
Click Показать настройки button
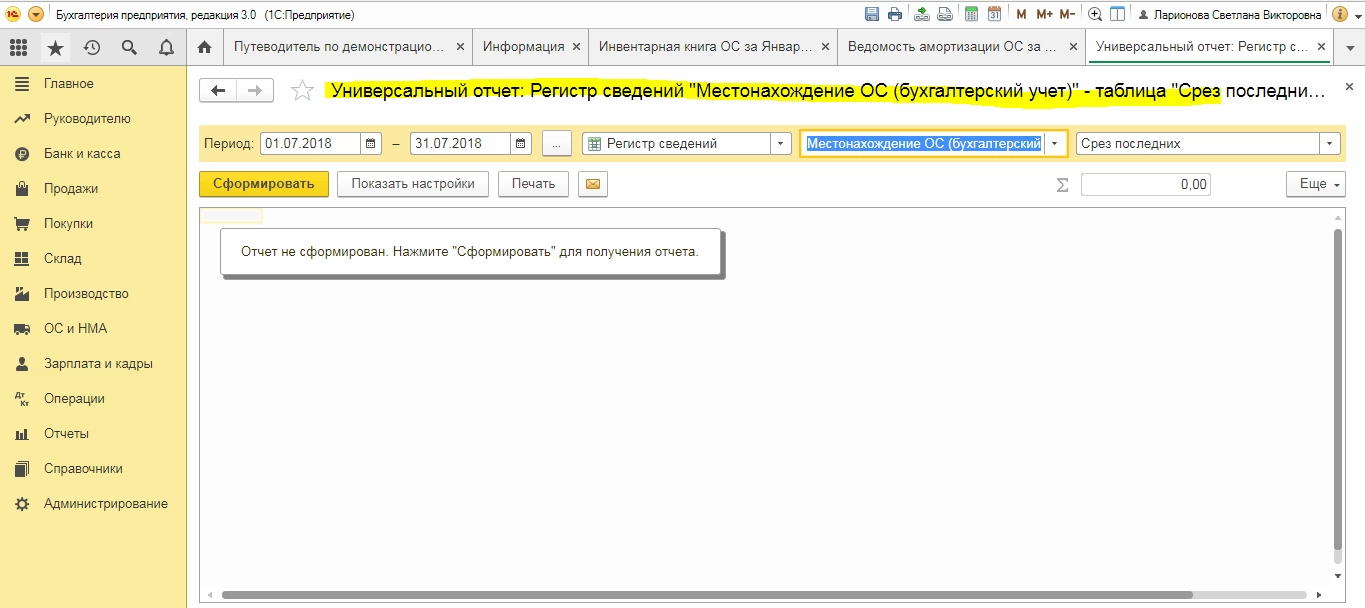tap(413, 184)
